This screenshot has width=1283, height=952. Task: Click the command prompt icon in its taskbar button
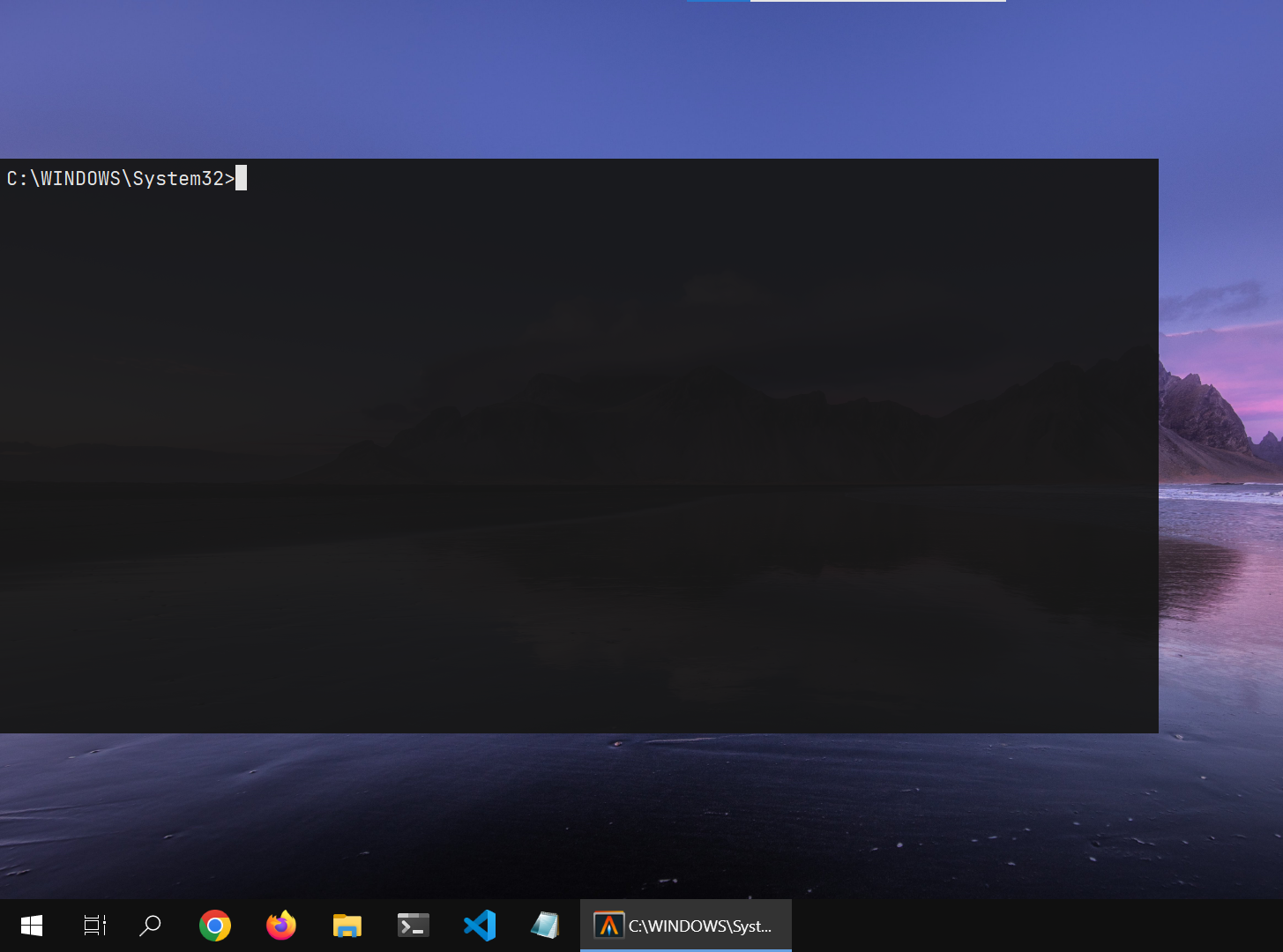point(609,925)
